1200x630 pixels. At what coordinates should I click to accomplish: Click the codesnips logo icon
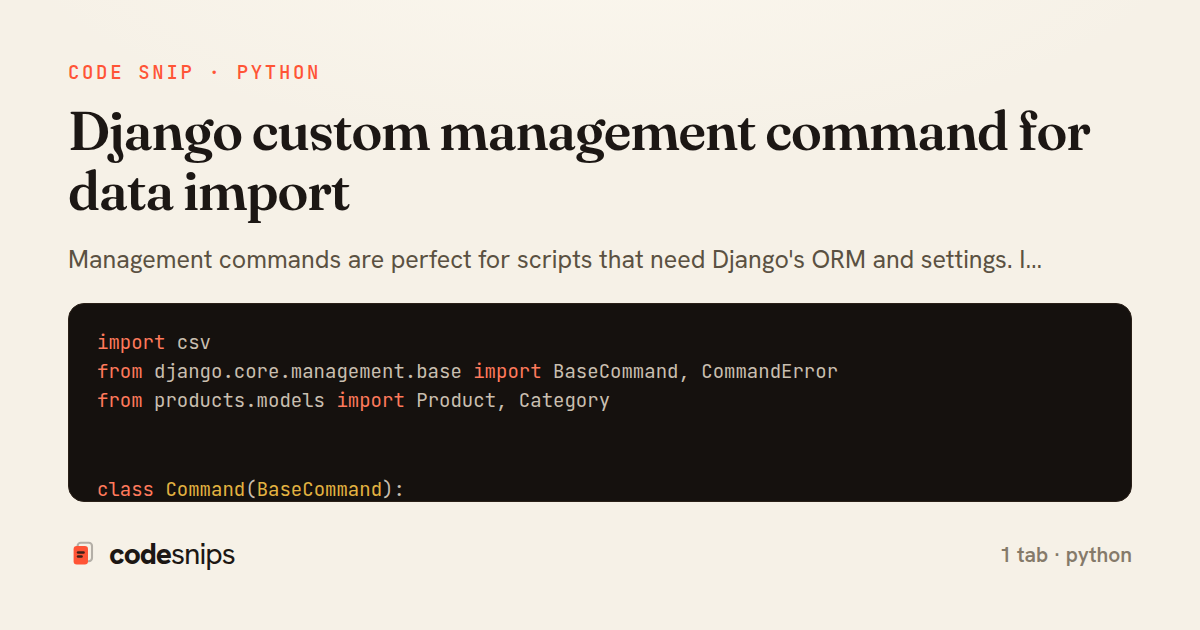tap(83, 554)
